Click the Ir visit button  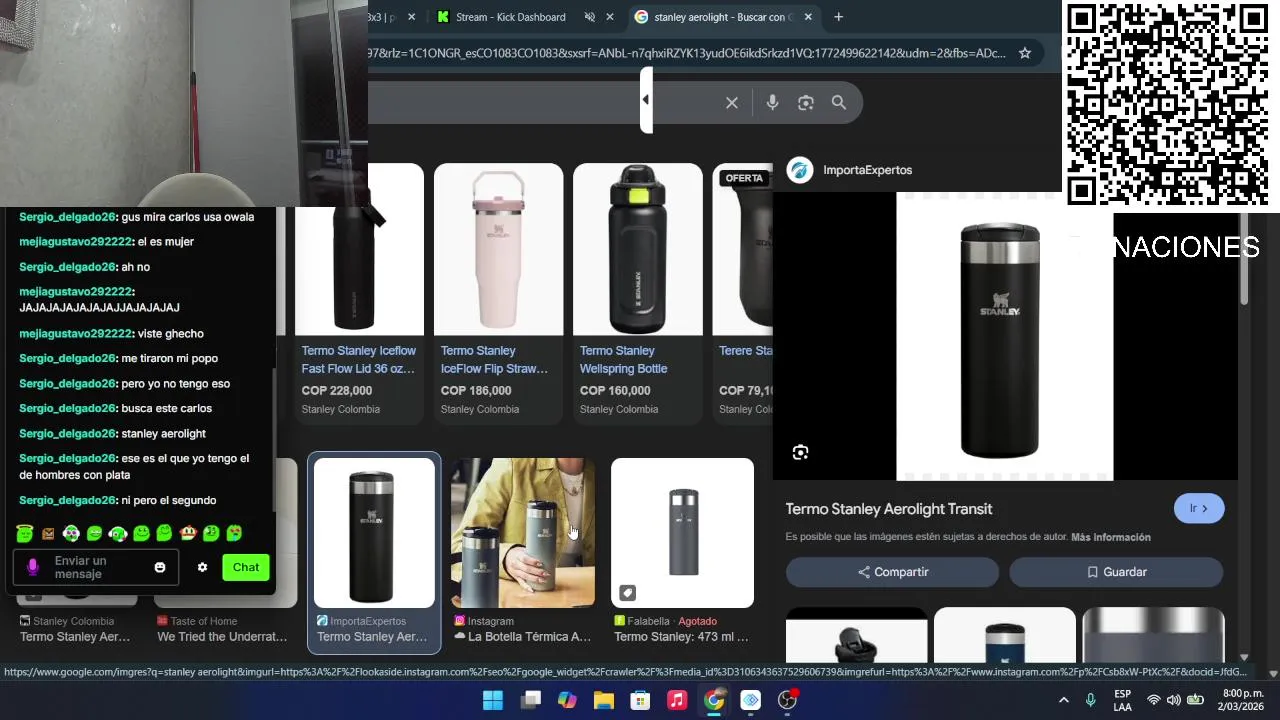pyautogui.click(x=1199, y=509)
